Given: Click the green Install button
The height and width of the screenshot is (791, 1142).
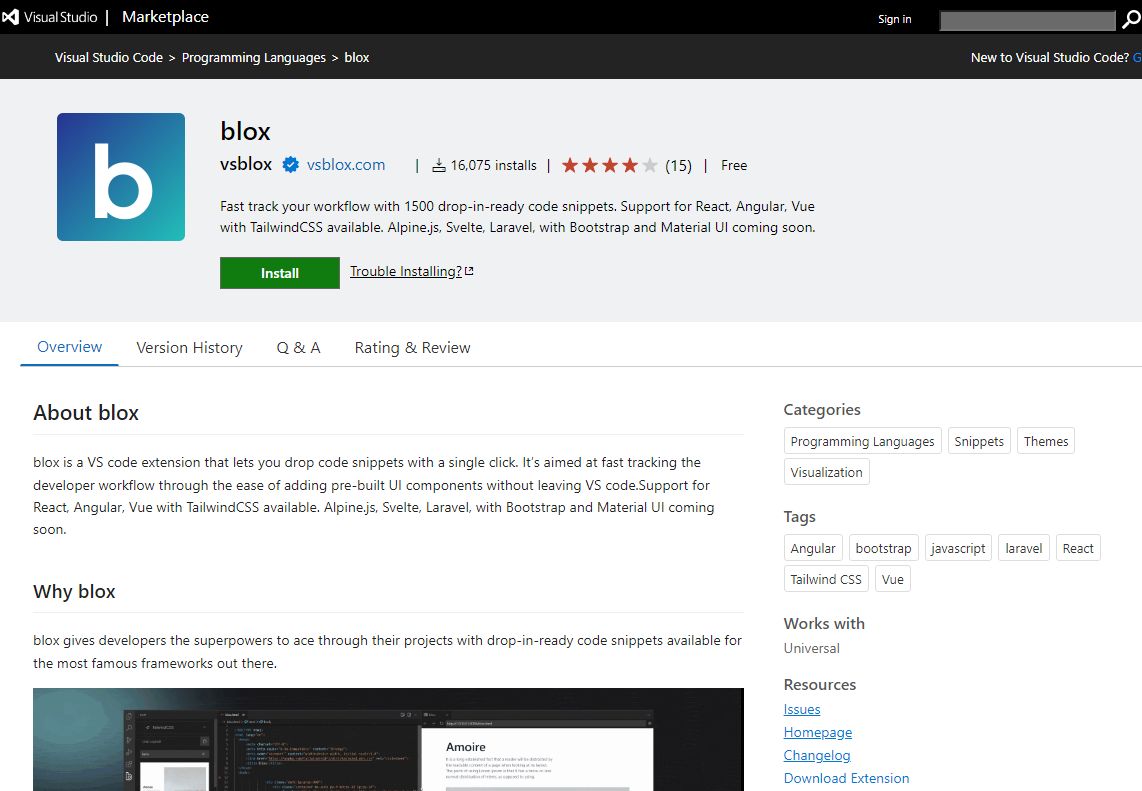Looking at the screenshot, I should pyautogui.click(x=280, y=272).
